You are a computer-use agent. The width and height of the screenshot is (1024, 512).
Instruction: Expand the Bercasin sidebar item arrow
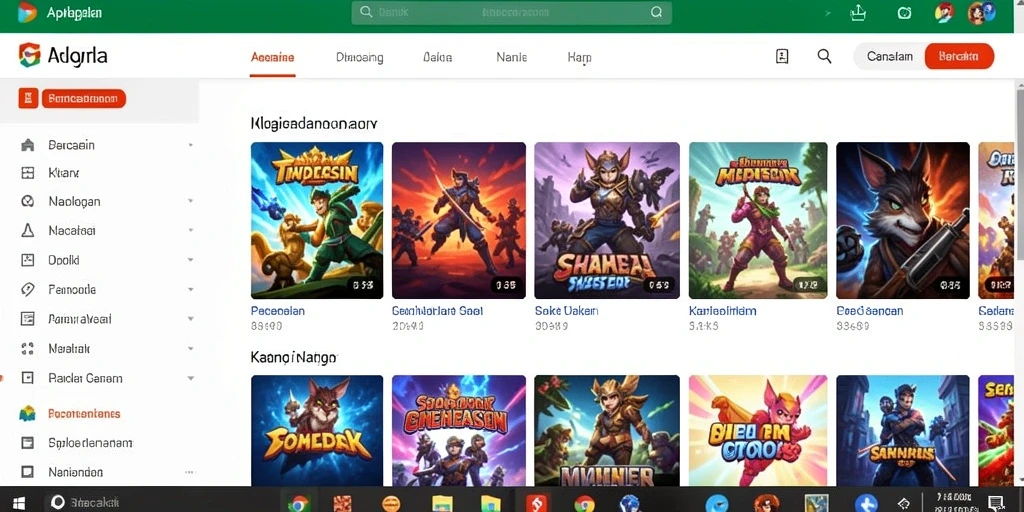[x=191, y=145]
